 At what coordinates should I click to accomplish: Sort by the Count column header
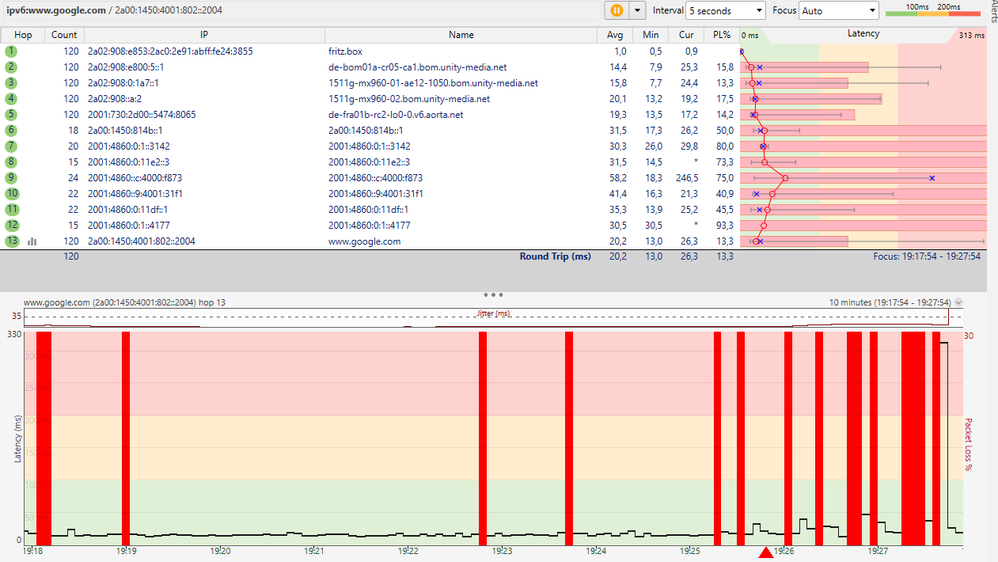[x=64, y=35]
